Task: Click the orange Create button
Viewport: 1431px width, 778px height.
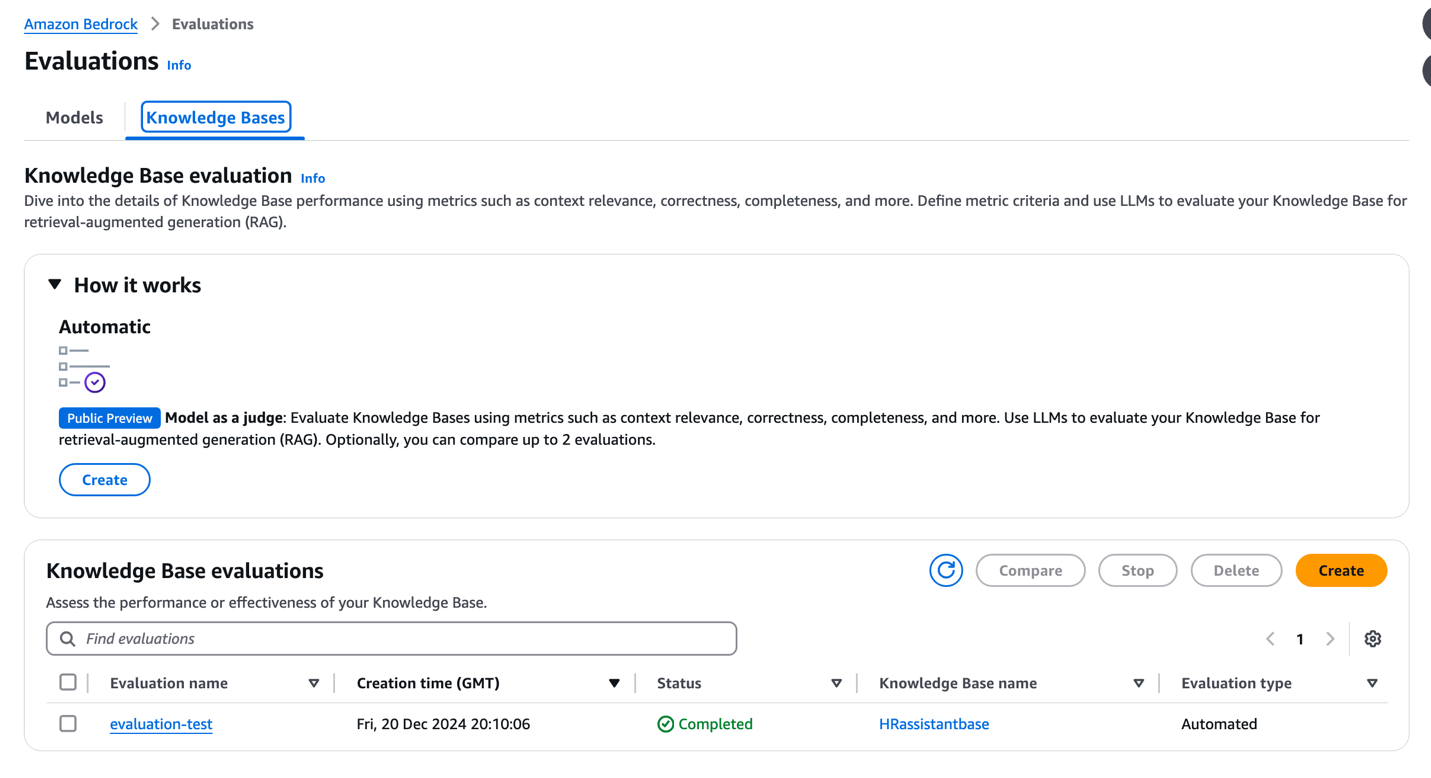Action: point(1341,570)
